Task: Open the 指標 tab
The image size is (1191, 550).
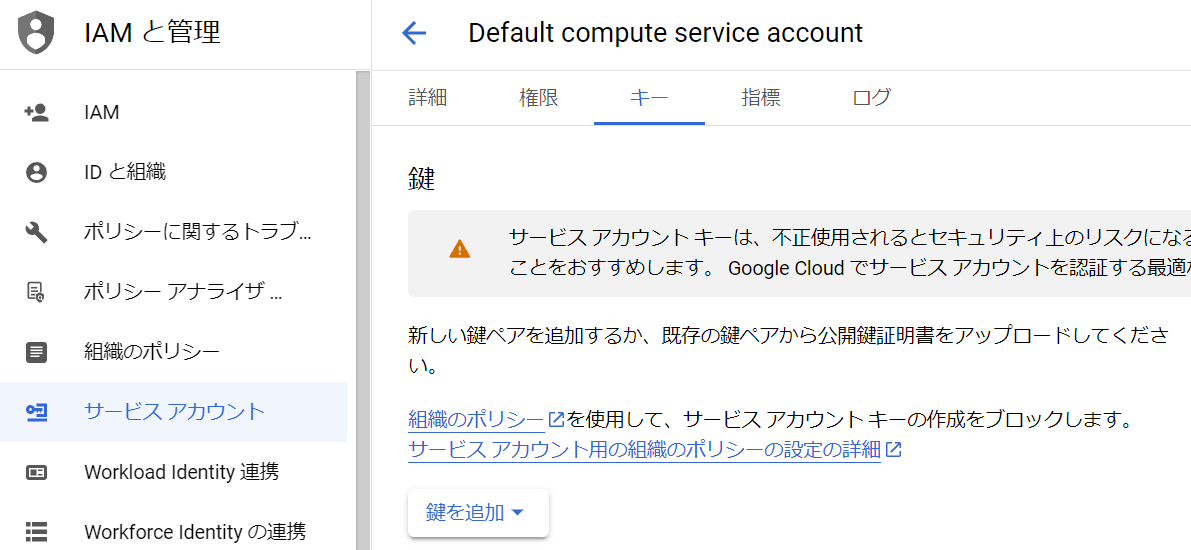Action: pyautogui.click(x=760, y=97)
